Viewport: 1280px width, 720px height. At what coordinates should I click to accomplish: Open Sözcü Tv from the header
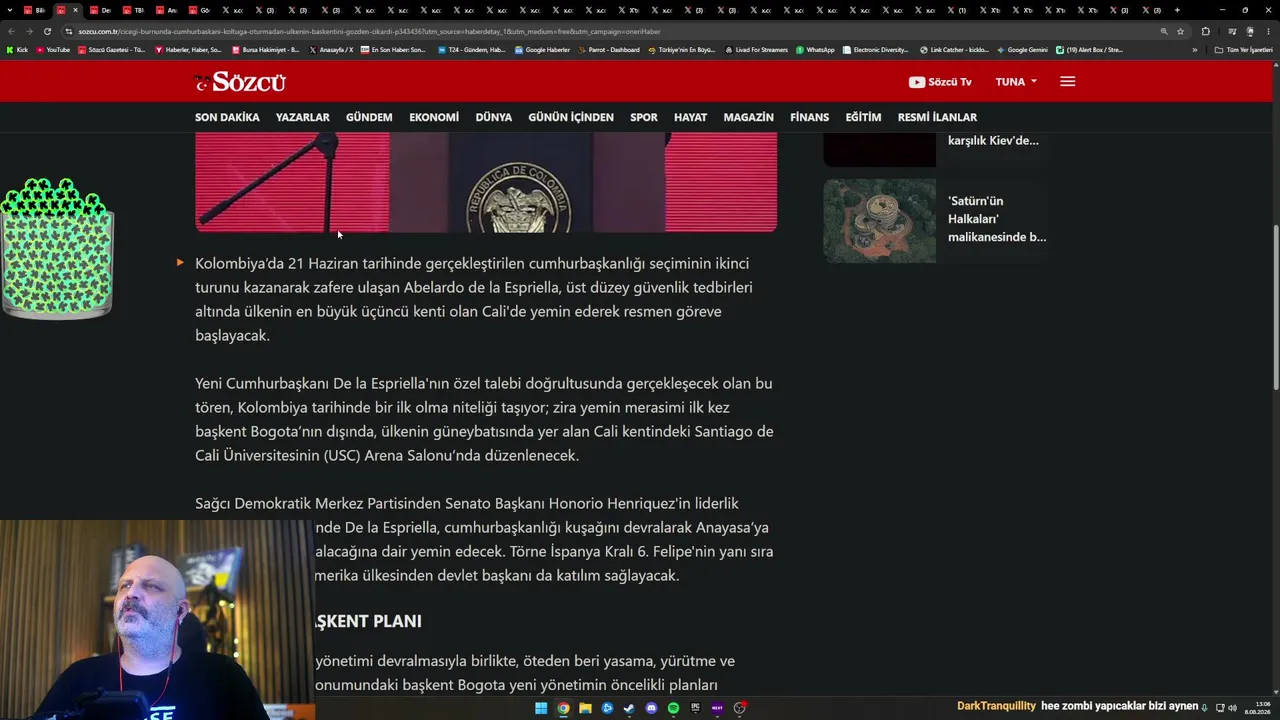[x=940, y=82]
